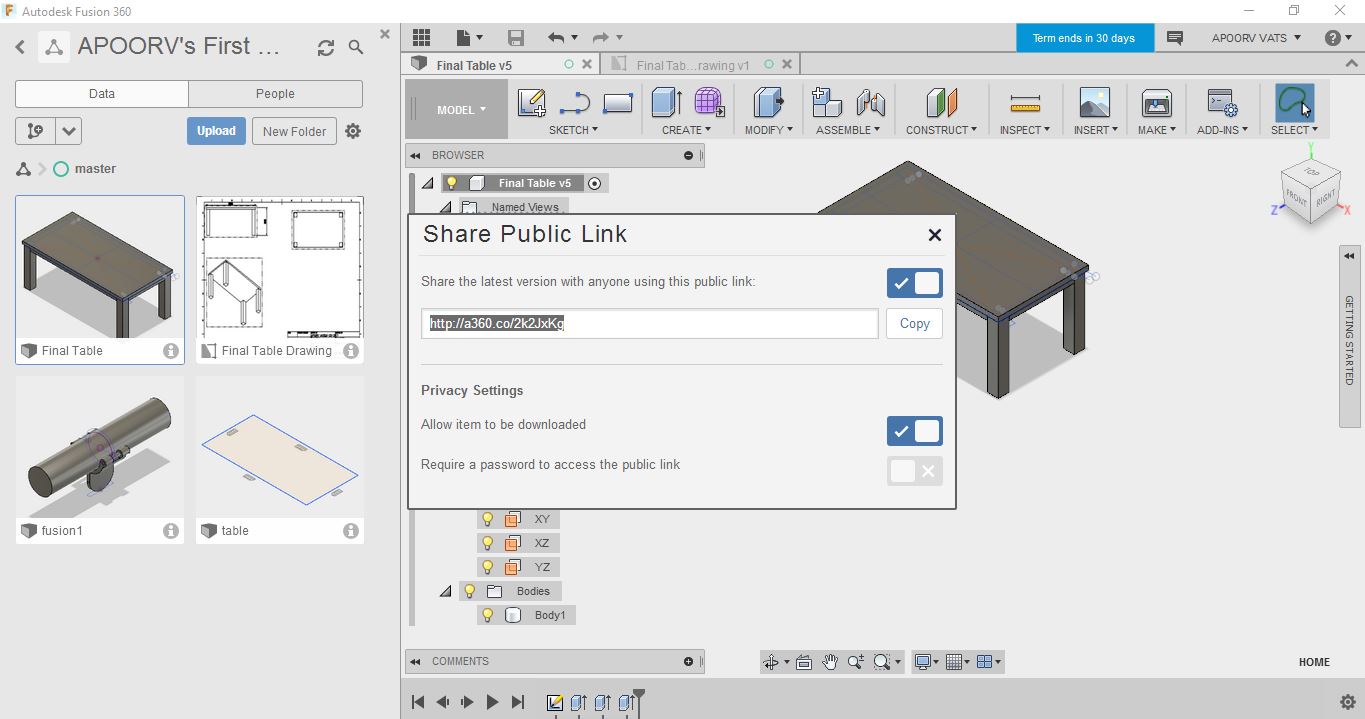Click the Save icon
1365x719 pixels.
pos(516,37)
